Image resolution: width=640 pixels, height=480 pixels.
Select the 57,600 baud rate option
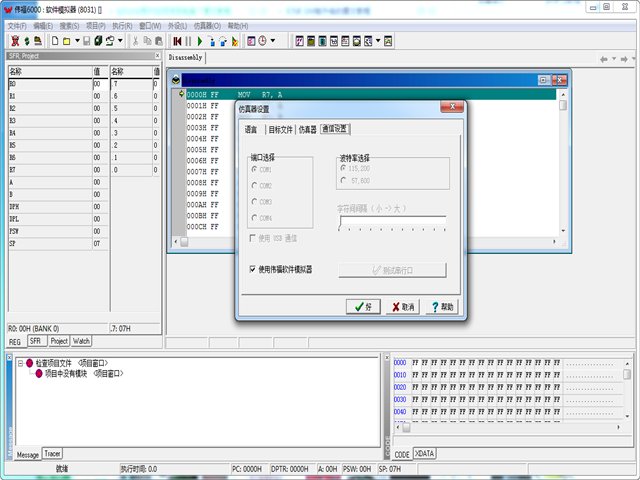pyautogui.click(x=343, y=181)
